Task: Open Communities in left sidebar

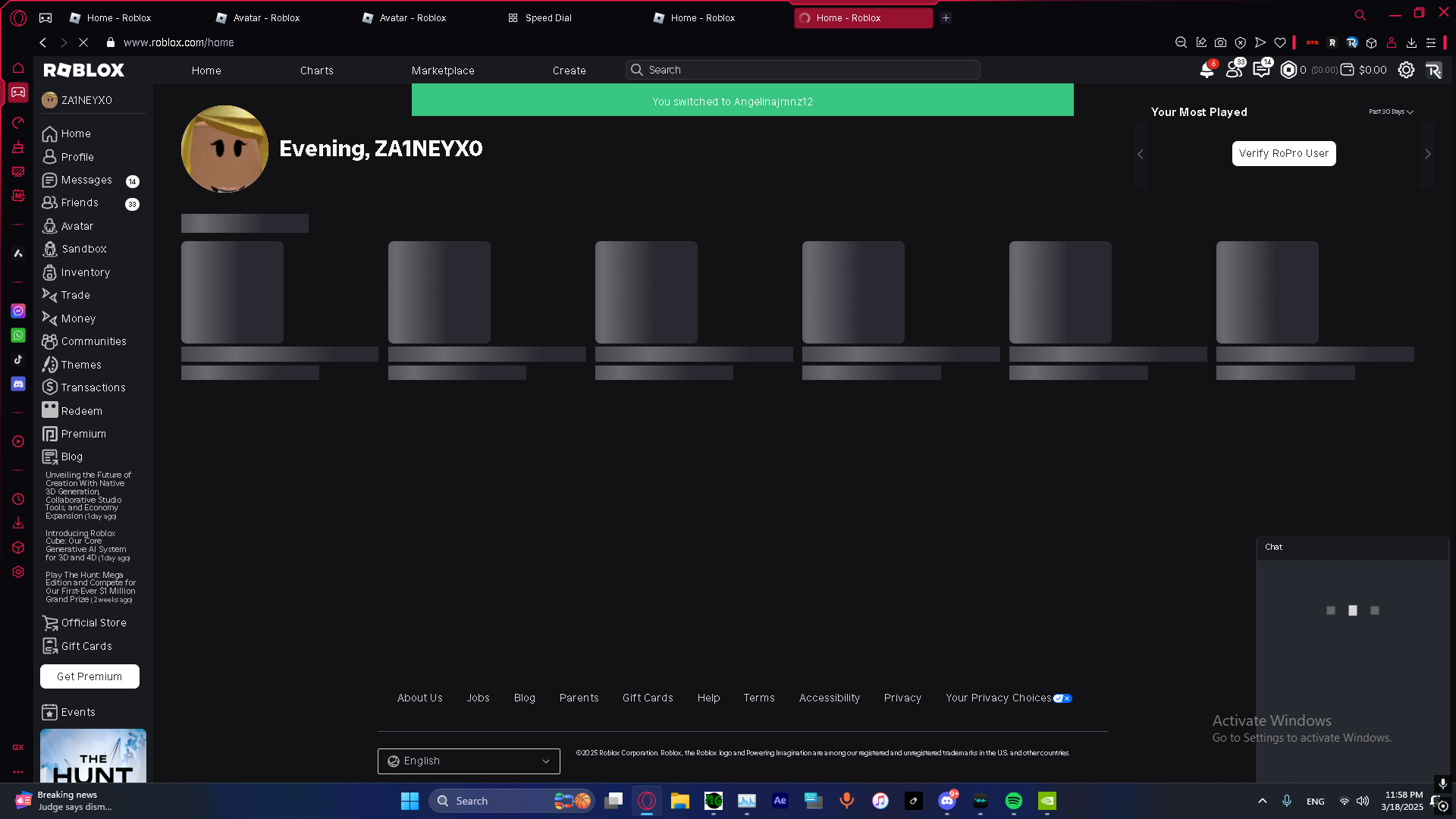Action: tap(93, 341)
